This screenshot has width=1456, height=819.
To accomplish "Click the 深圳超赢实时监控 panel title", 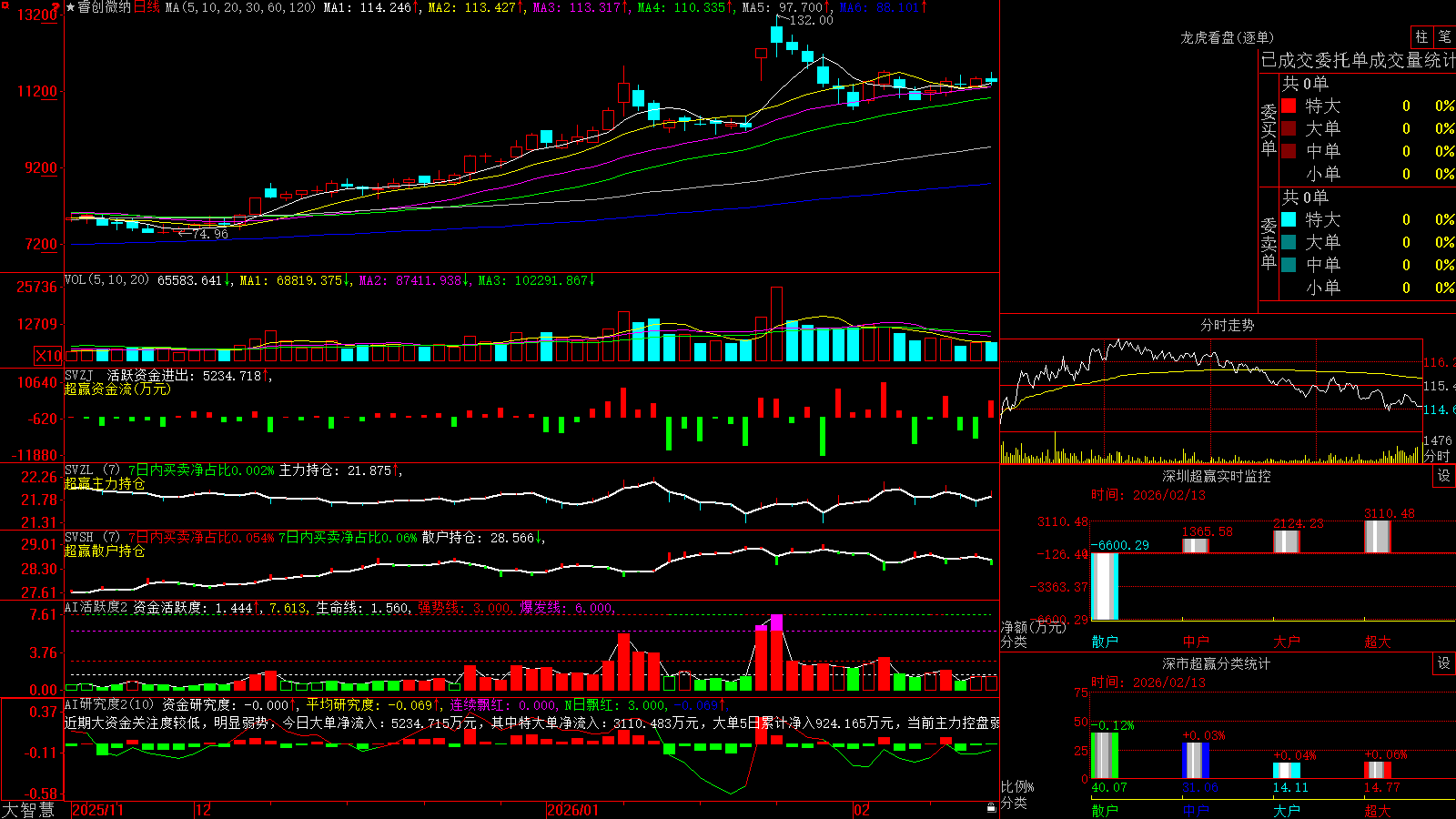I will [x=1216, y=476].
